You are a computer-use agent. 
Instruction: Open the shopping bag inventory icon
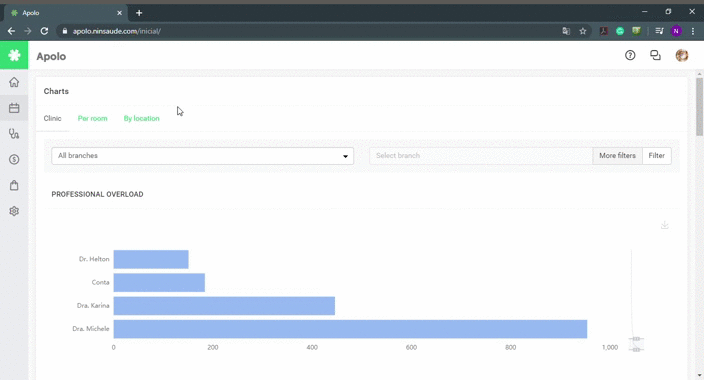pyautogui.click(x=14, y=185)
